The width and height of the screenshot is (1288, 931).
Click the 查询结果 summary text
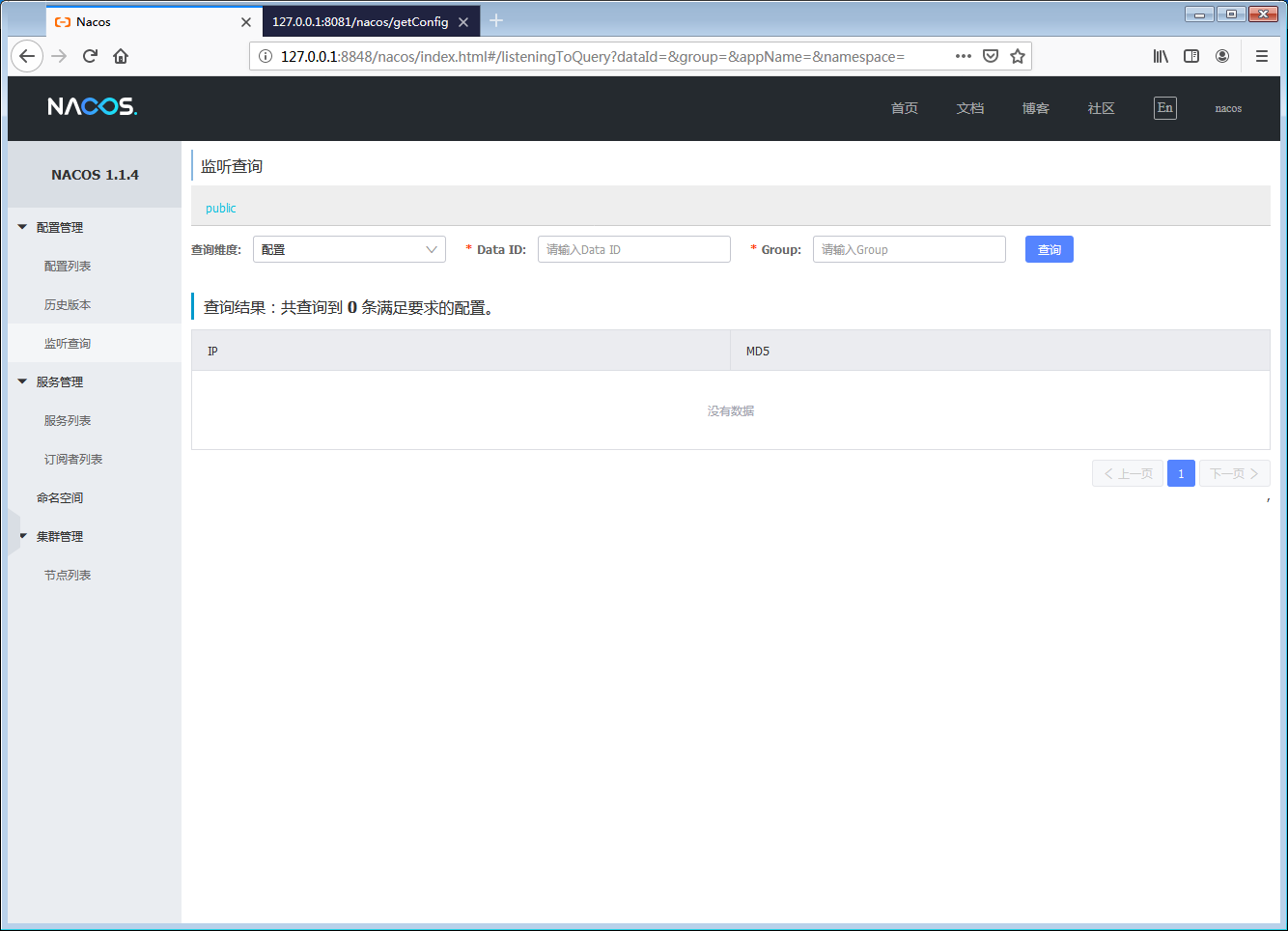point(349,307)
